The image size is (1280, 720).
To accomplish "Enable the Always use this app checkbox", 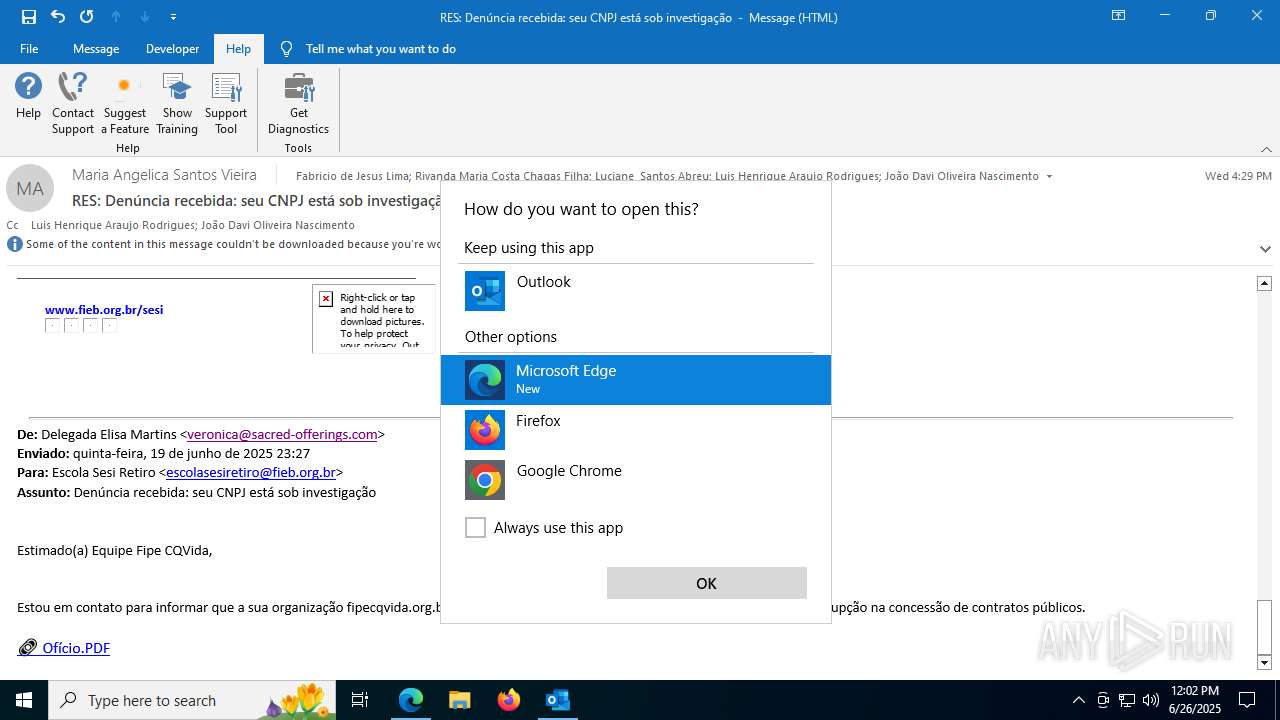I will tap(475, 528).
